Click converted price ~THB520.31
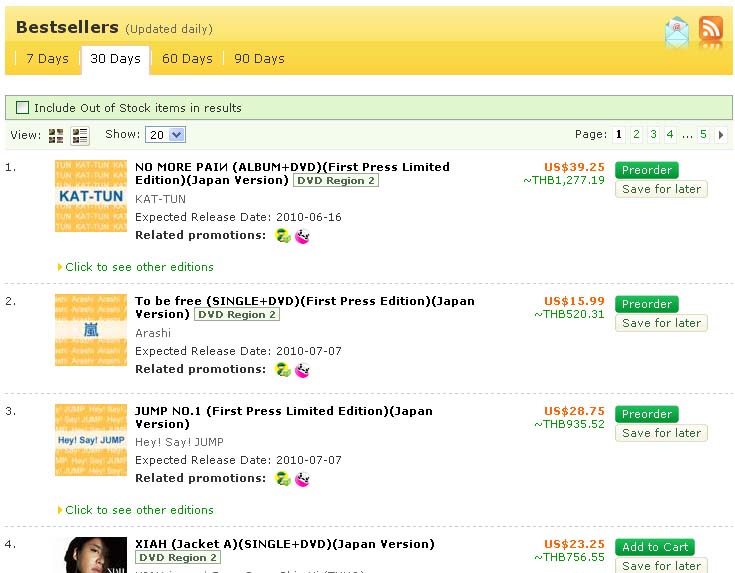 (x=570, y=314)
